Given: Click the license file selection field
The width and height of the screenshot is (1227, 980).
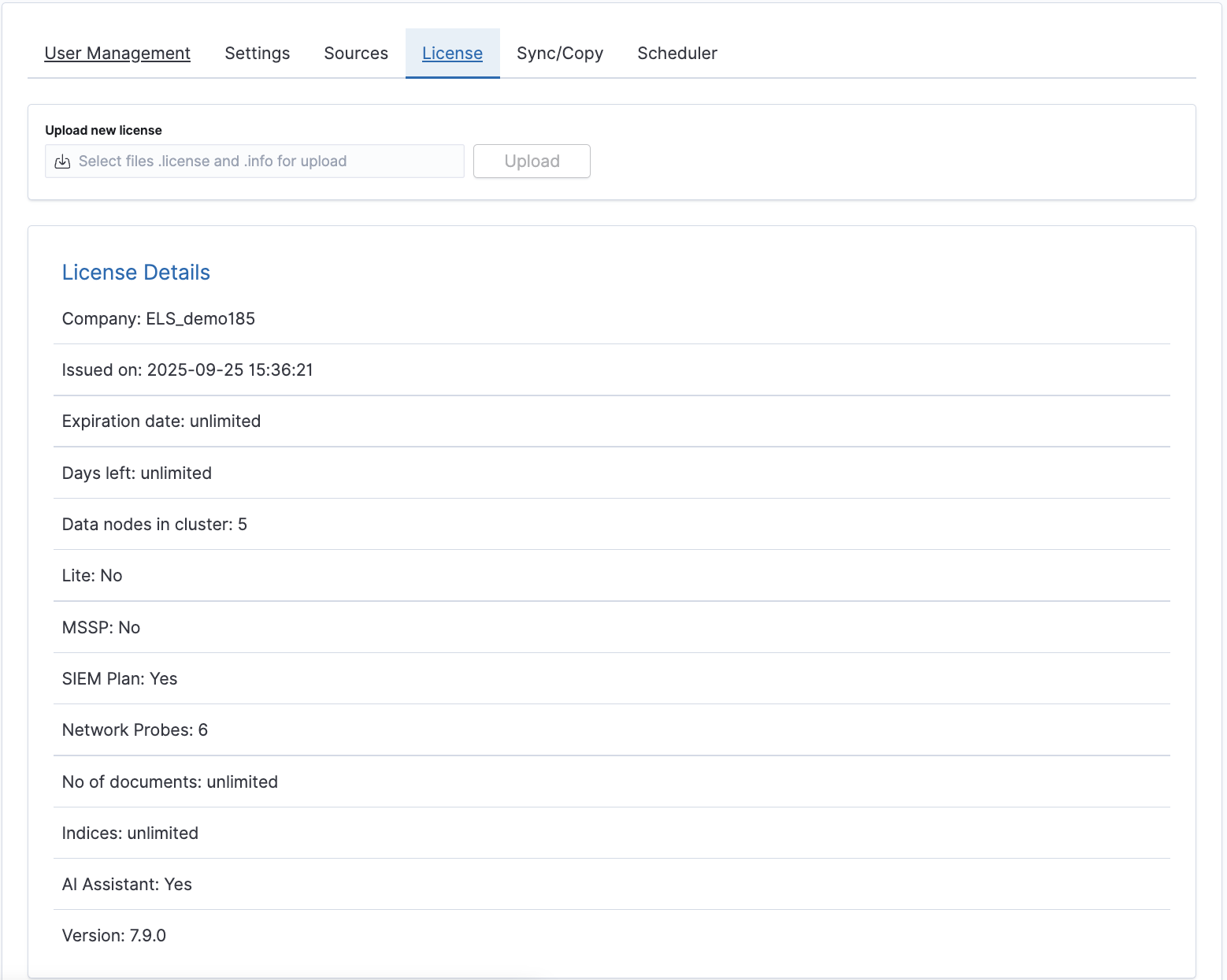Looking at the screenshot, I should [254, 161].
